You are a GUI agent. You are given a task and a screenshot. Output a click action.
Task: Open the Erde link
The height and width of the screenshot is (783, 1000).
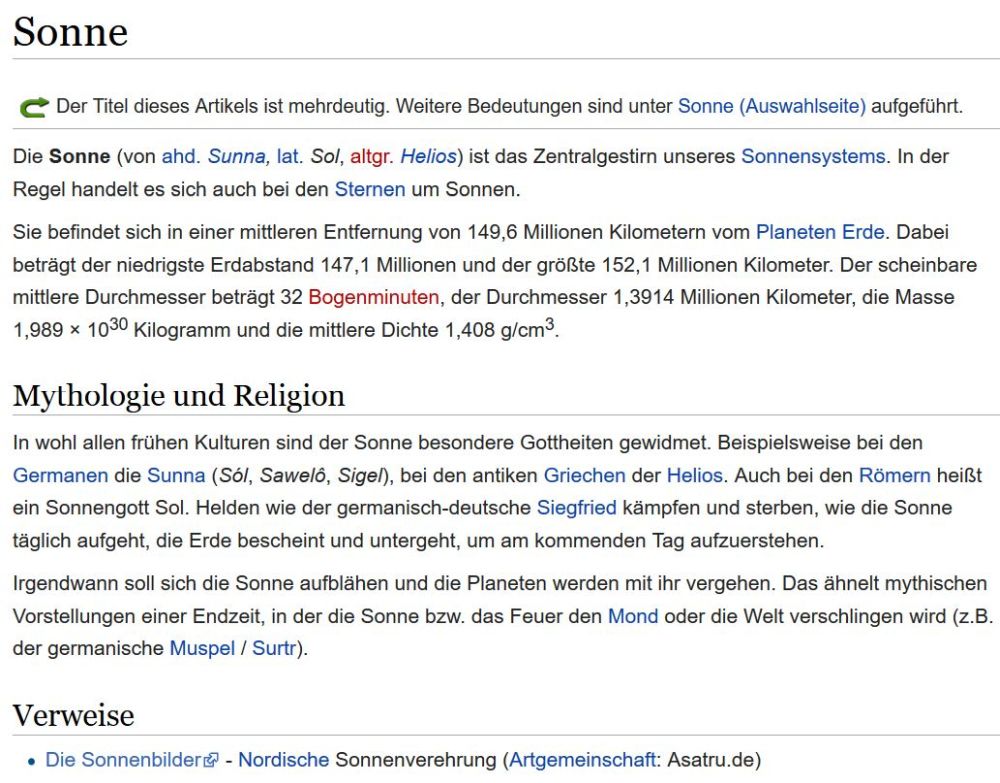864,232
